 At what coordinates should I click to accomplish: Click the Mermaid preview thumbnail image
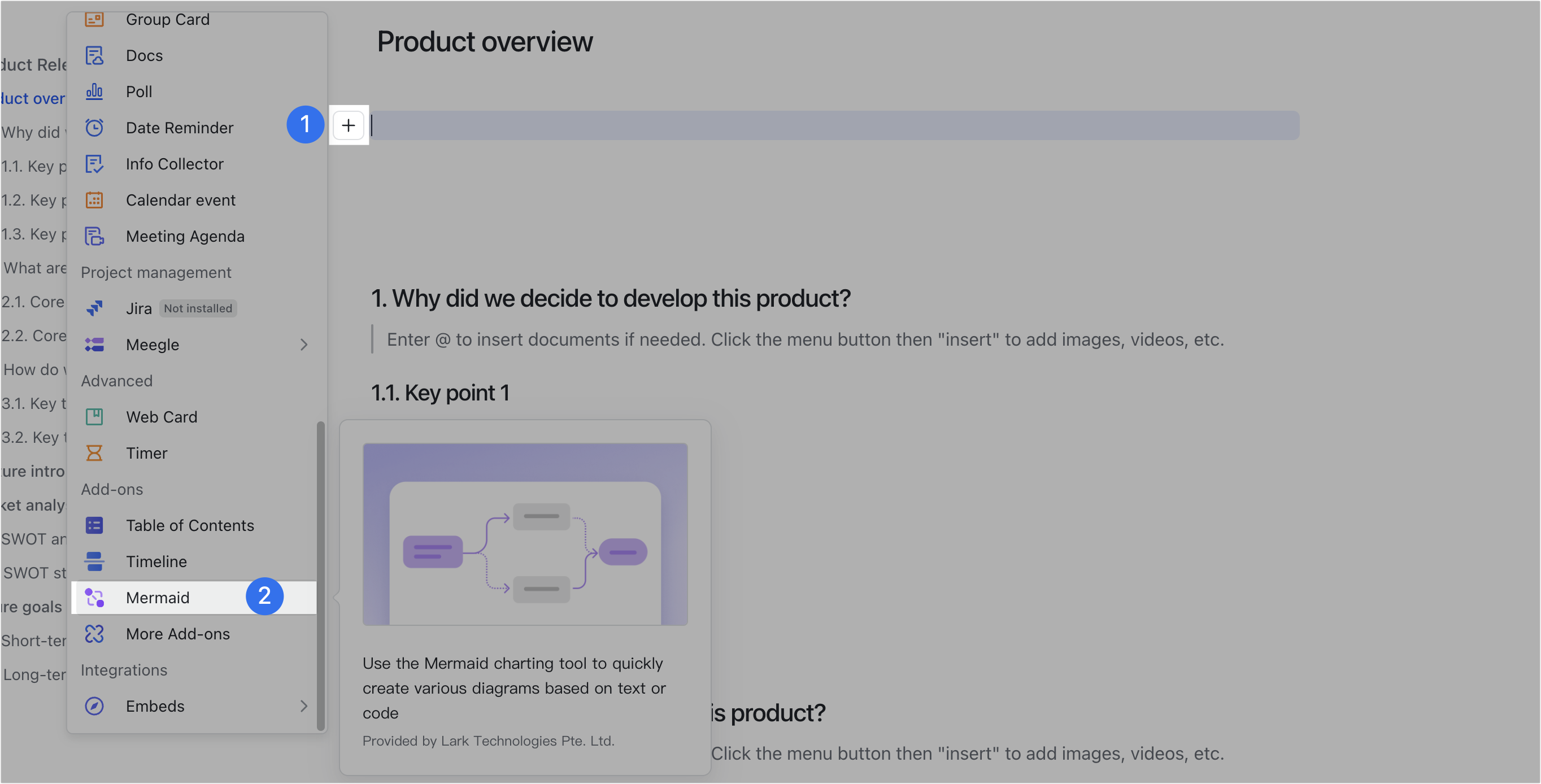click(x=525, y=533)
